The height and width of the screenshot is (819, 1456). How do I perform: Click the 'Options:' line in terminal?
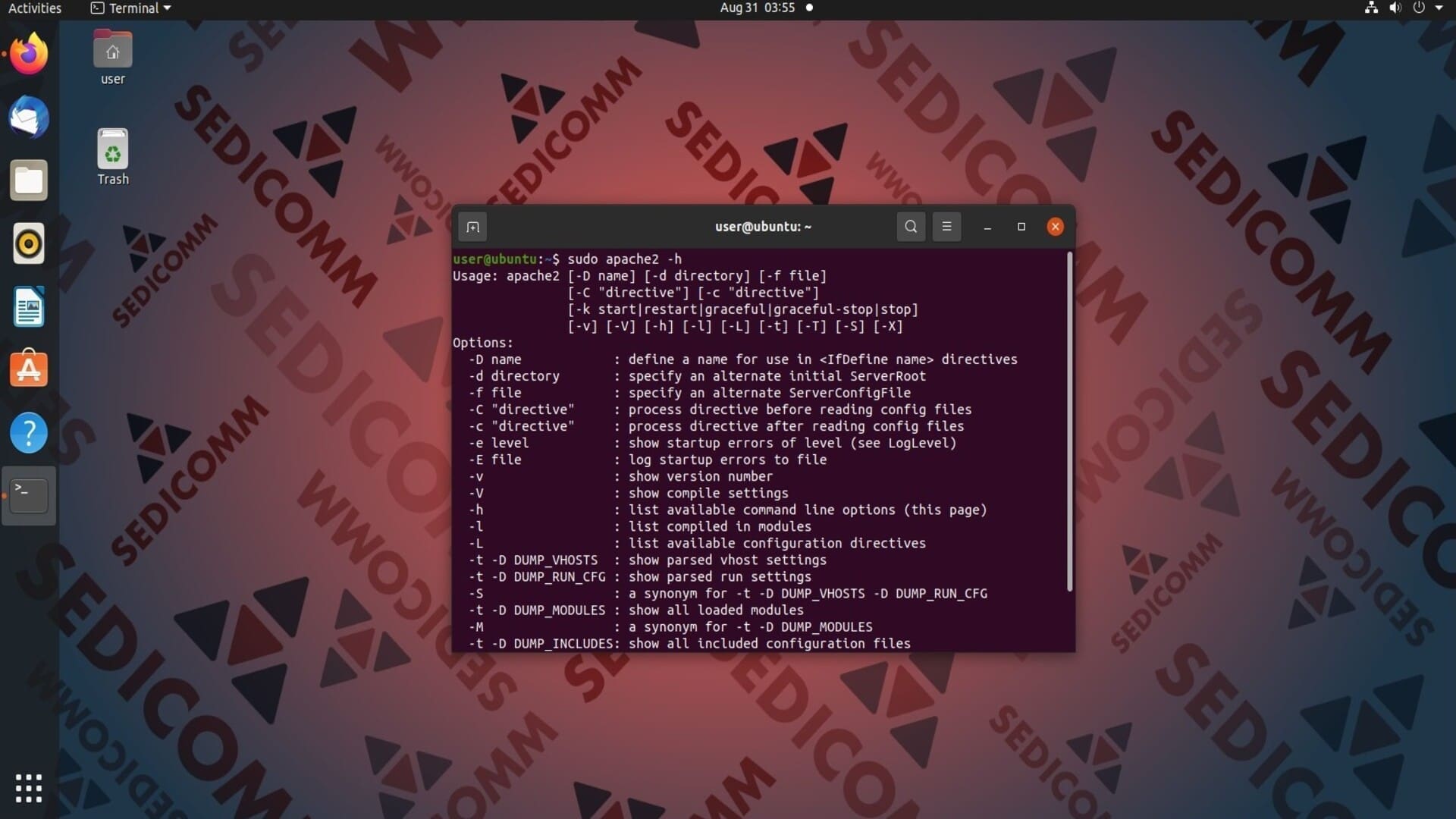[483, 343]
